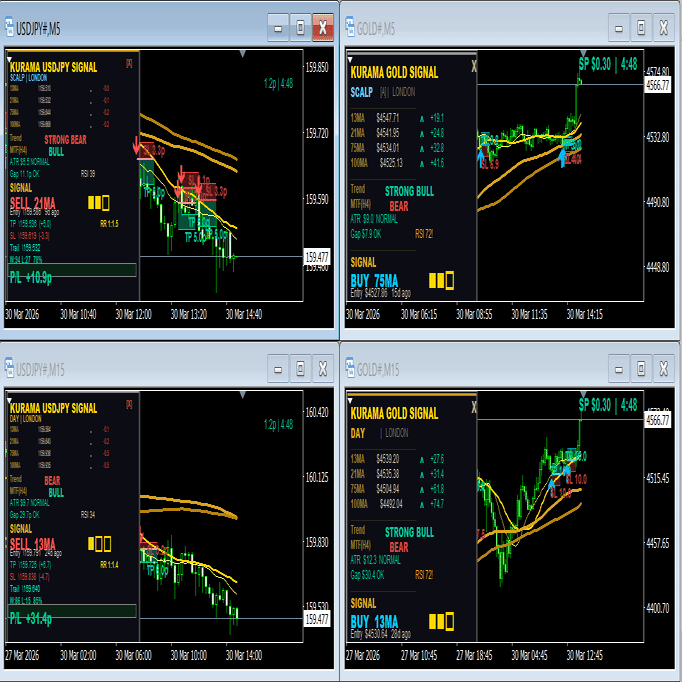This screenshot has height=682, width=682.
Task: Click the SP $0.30 | 4:48 readout in GOLD#,M5
Action: coord(608,64)
